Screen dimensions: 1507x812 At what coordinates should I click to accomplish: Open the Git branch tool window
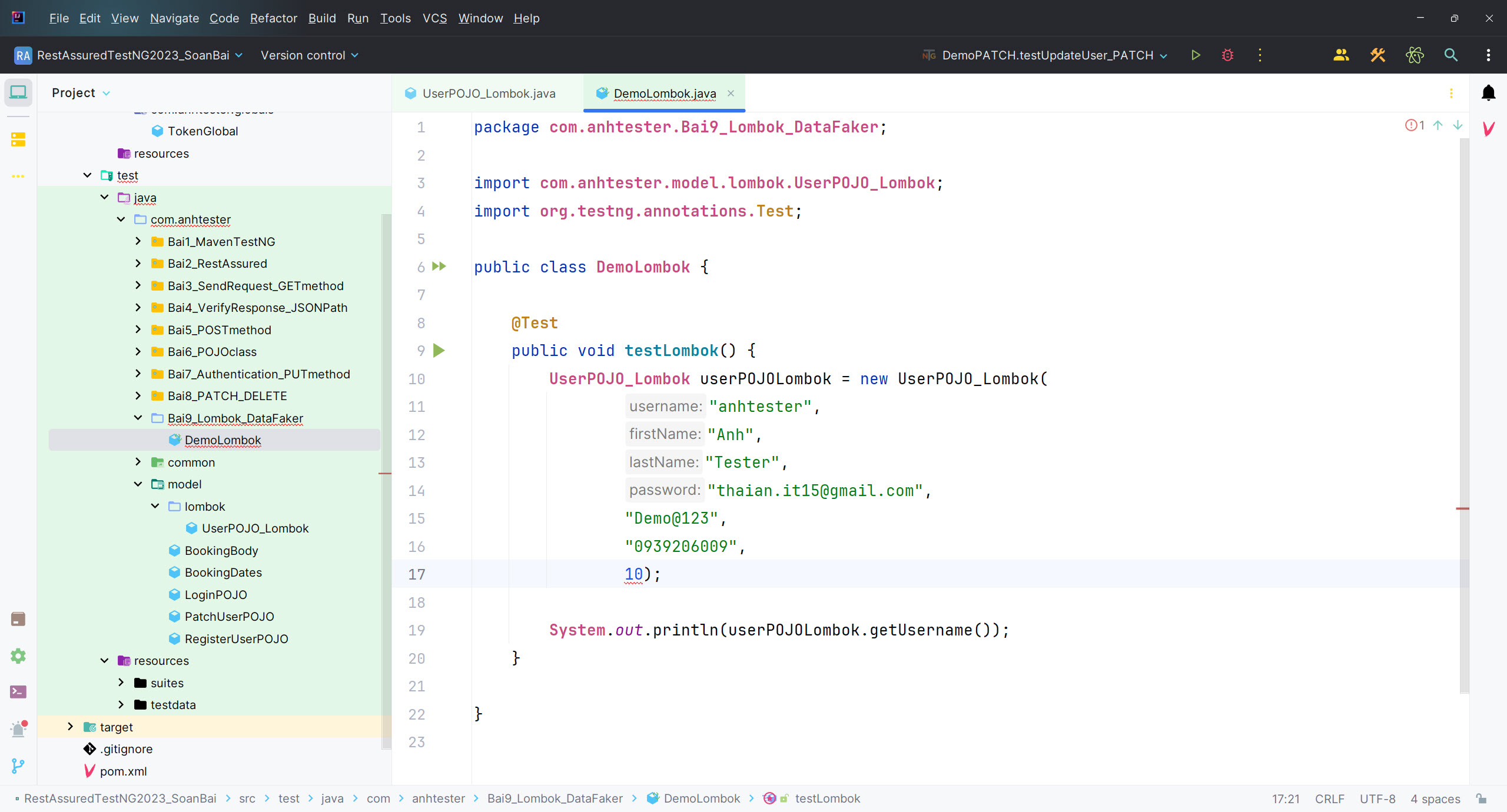point(18,766)
